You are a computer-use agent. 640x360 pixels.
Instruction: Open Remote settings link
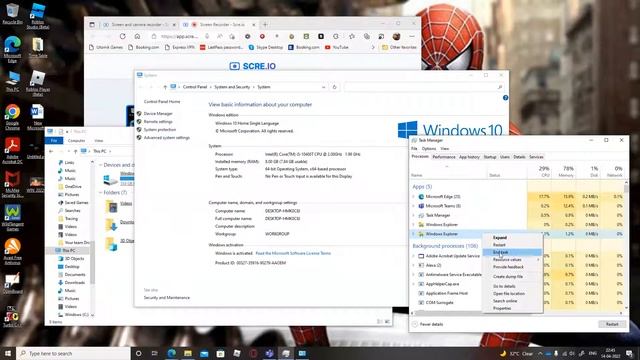click(158, 122)
